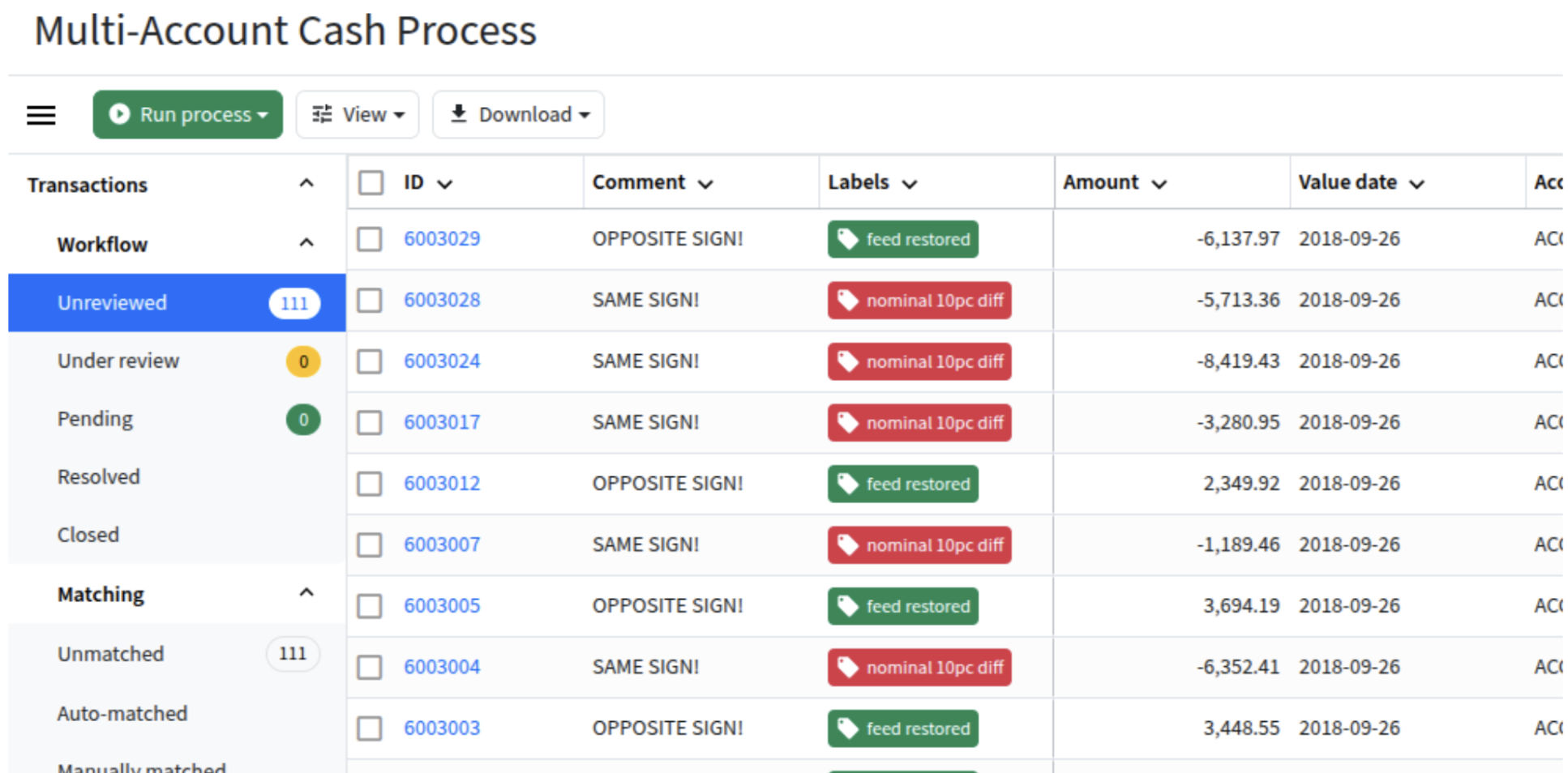Select the Unreviewed workflow item
1568x773 pixels.
[177, 302]
